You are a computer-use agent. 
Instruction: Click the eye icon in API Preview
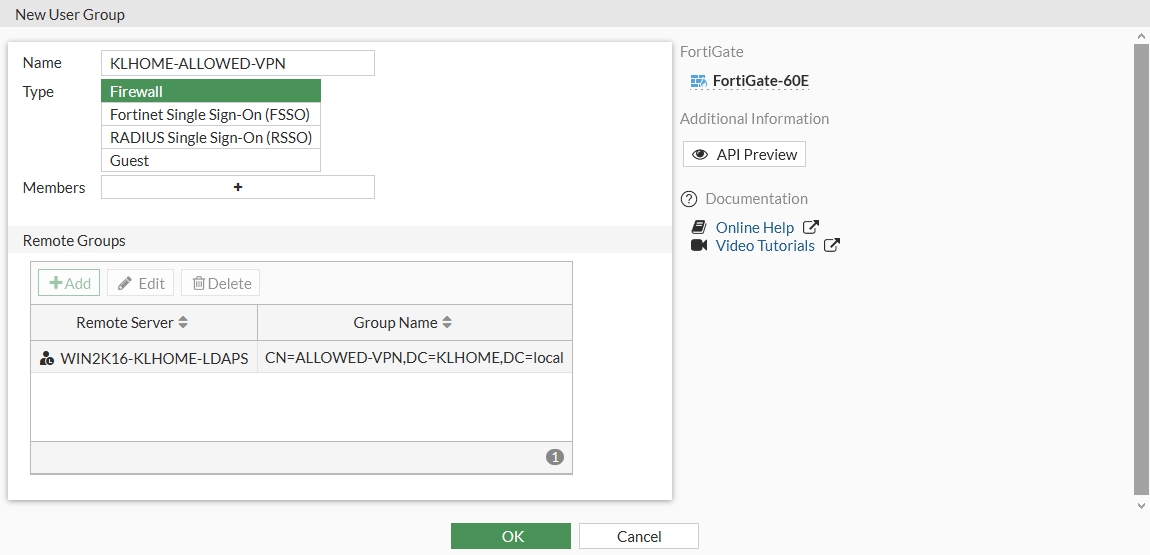coord(700,155)
